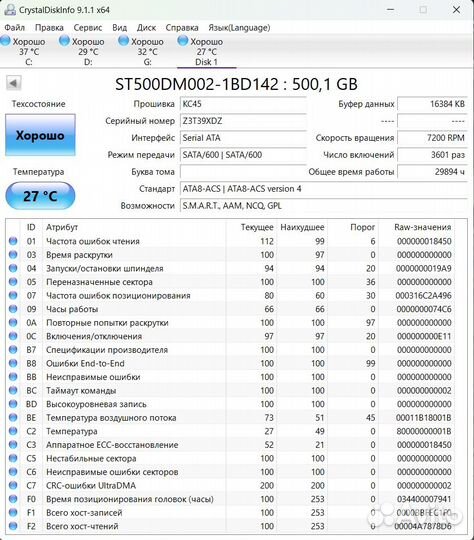Image resolution: width=474 pixels, height=540 pixels.
Task: Click status icon of row 01
Action: pos(13,241)
